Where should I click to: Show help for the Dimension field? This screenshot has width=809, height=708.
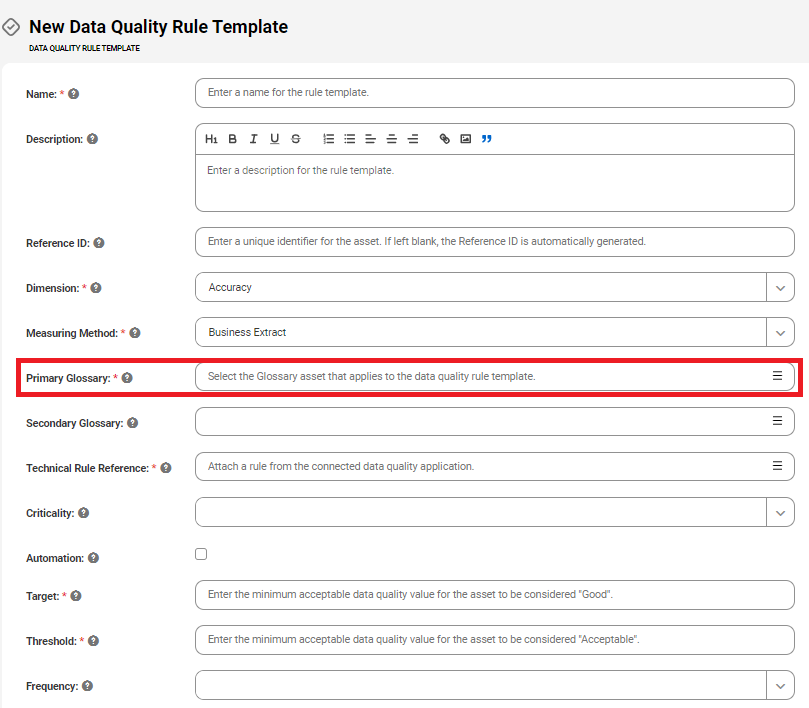96,287
